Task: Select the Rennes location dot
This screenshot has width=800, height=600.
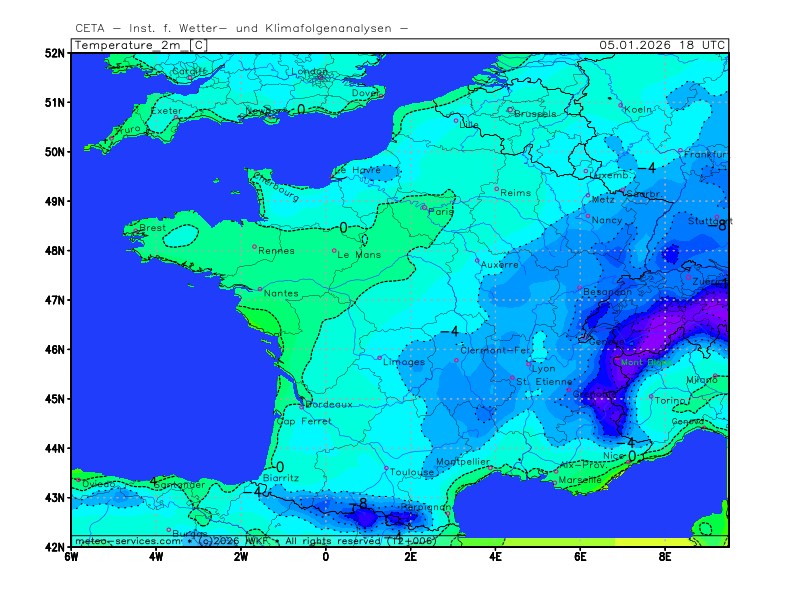Action: click(254, 247)
